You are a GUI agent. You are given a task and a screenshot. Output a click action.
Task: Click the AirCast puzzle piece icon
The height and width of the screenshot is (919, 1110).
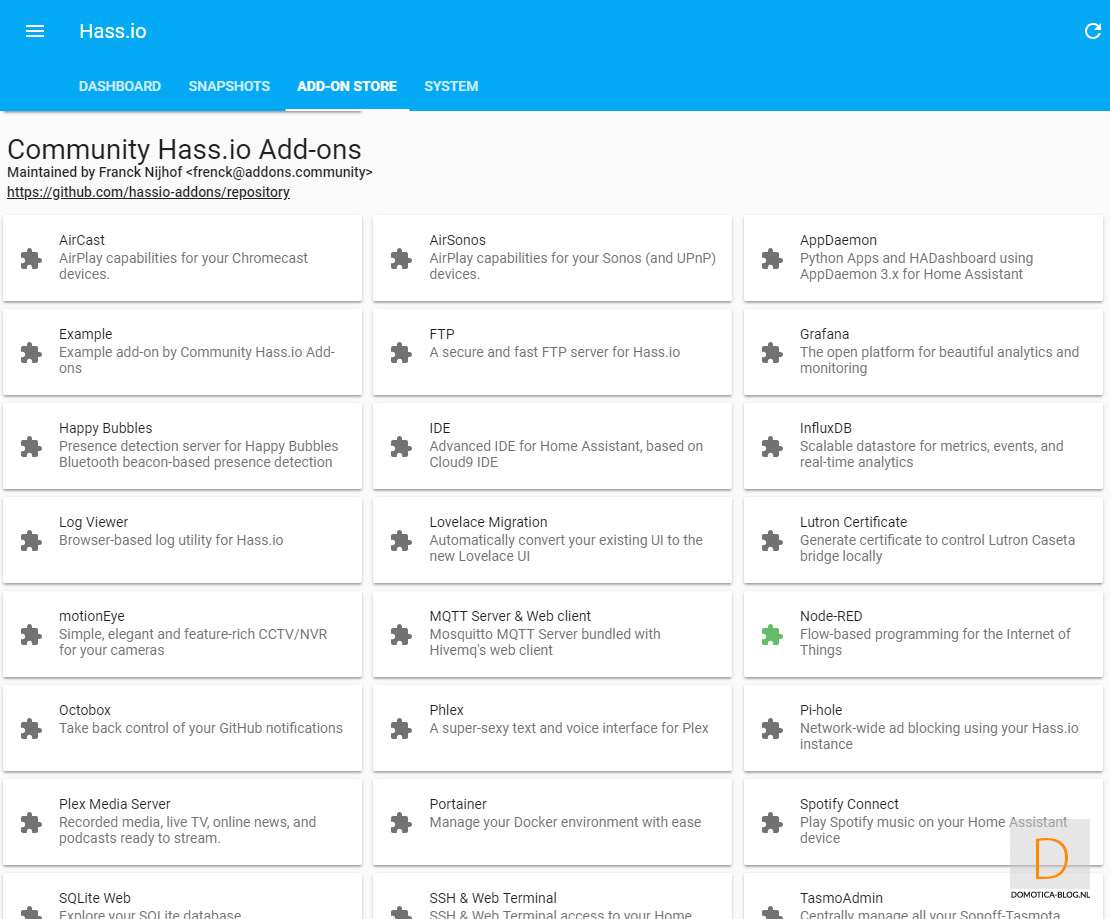tap(31, 259)
